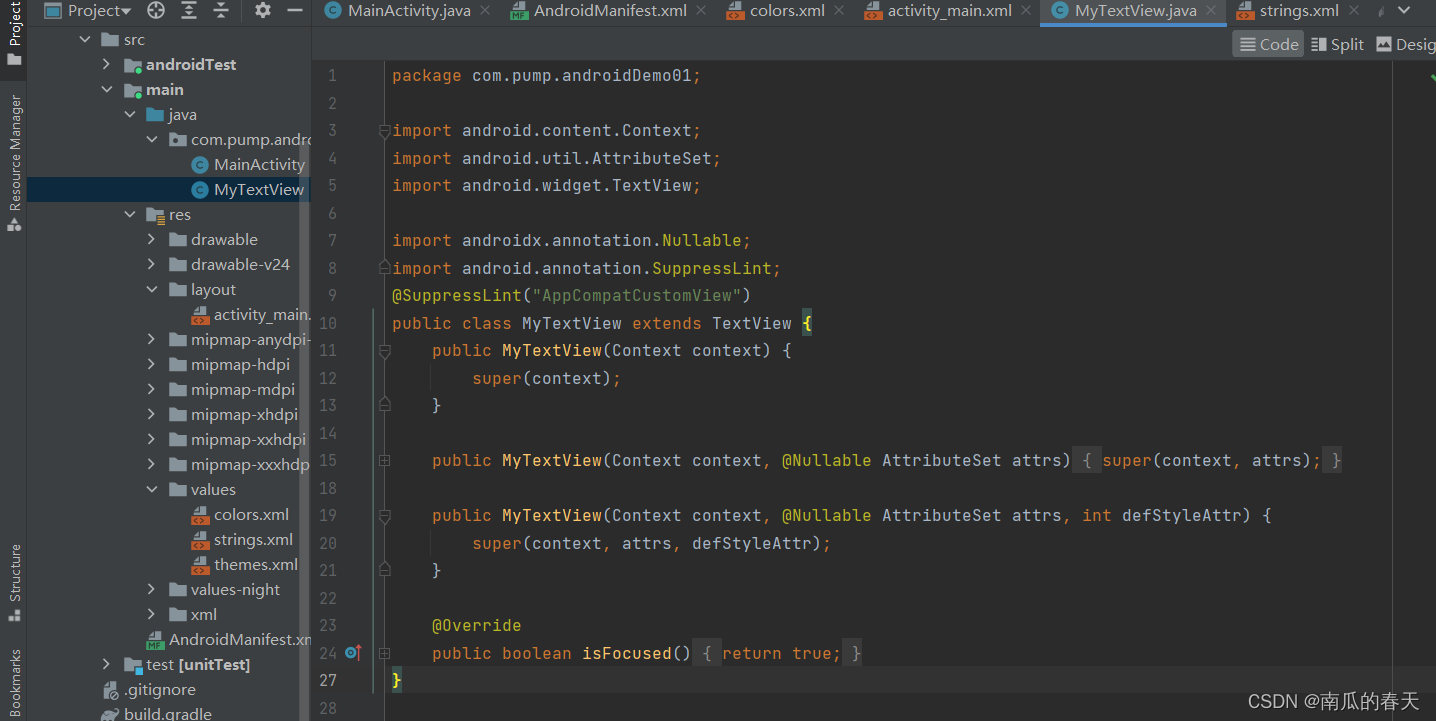Switch to the colors.xml tab

789,11
